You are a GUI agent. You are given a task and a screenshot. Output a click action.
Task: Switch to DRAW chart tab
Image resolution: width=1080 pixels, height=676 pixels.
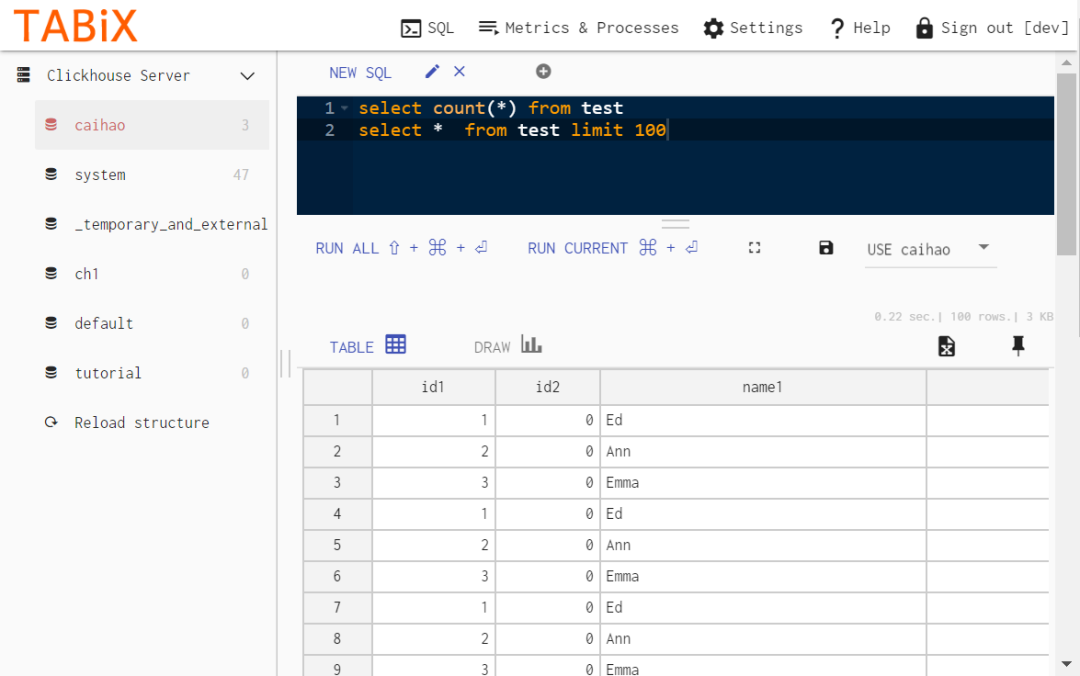pyautogui.click(x=508, y=346)
